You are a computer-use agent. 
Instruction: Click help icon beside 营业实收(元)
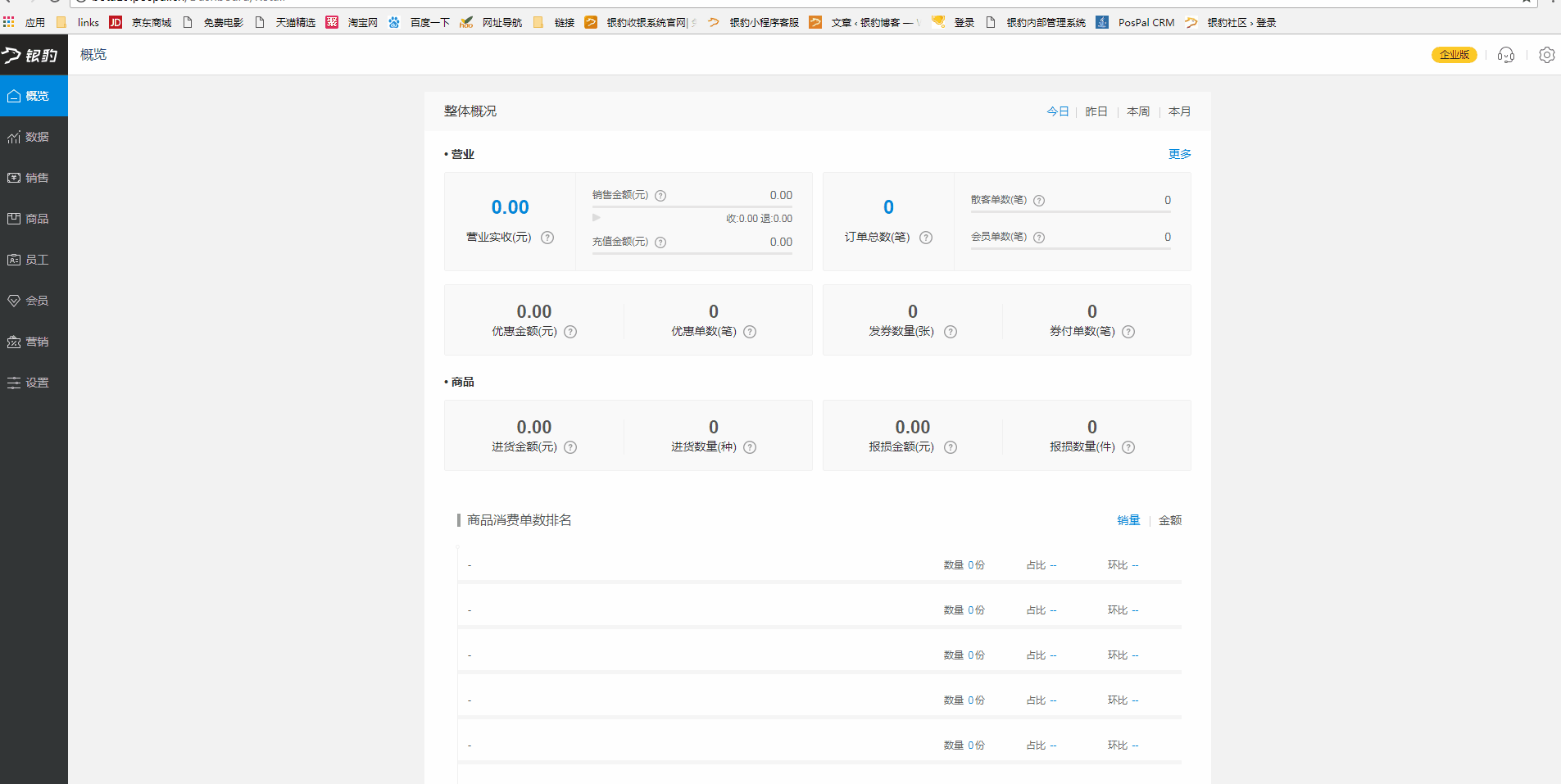coord(547,238)
